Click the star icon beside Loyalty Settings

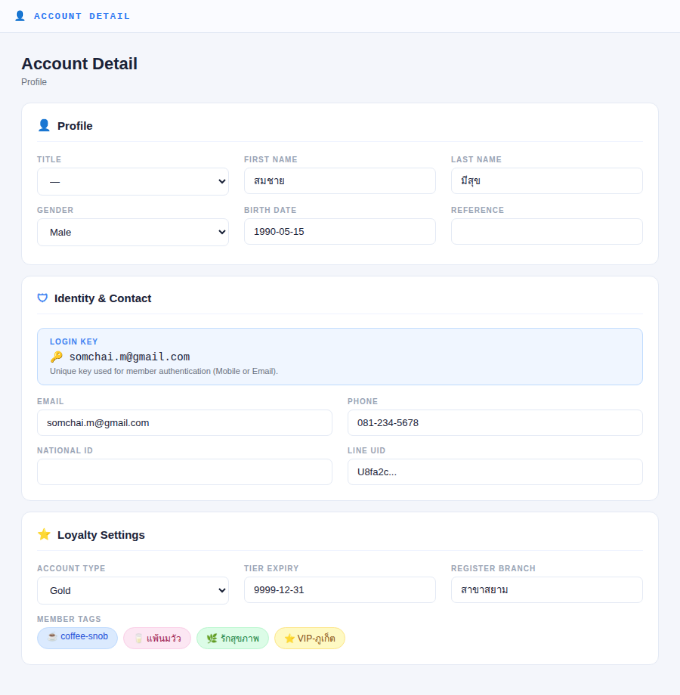pos(44,534)
